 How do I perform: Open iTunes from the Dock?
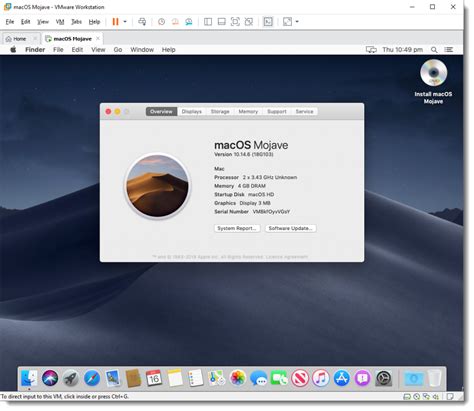point(321,378)
